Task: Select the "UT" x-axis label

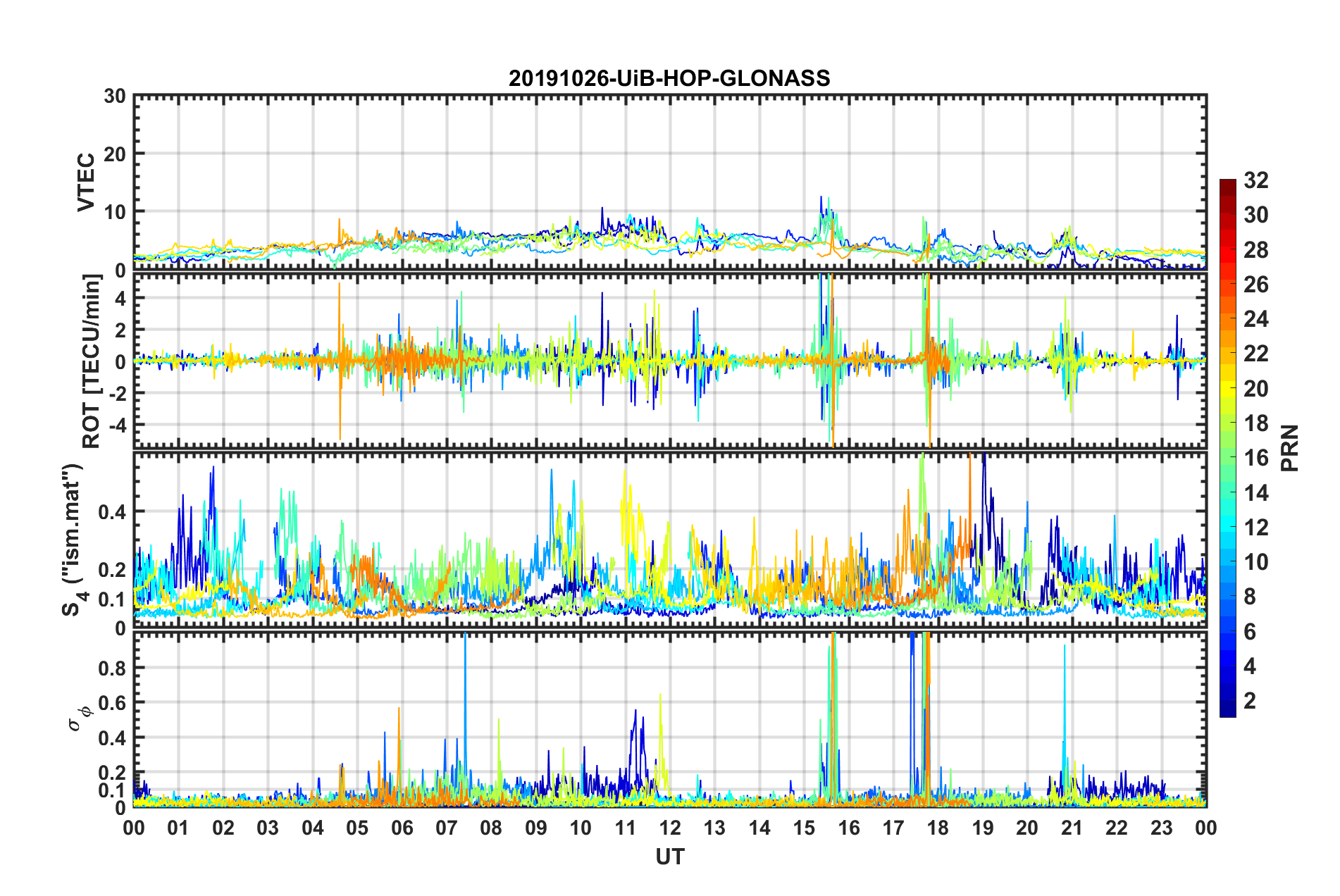Action: point(669,856)
